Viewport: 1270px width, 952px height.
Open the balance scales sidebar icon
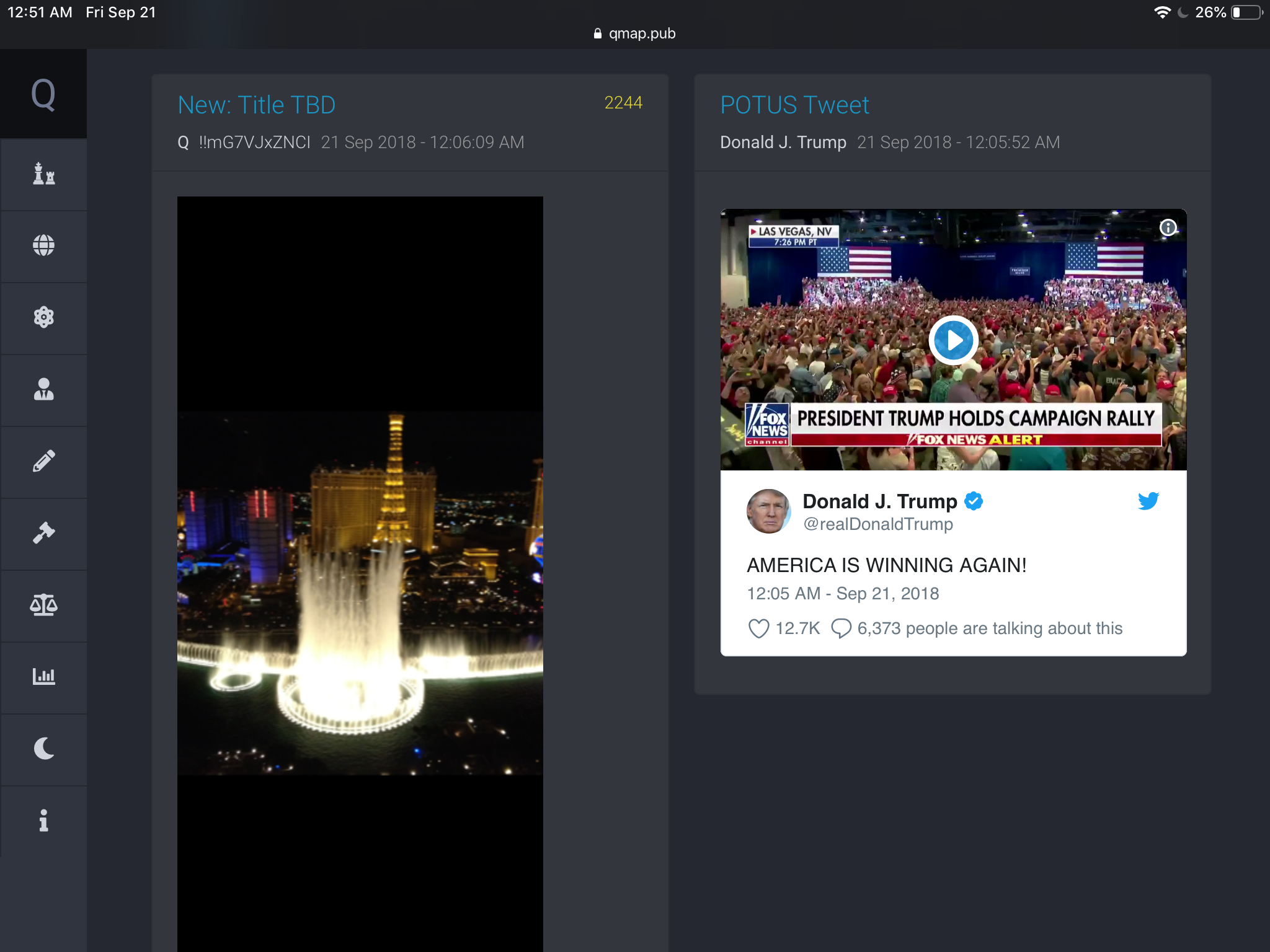[43, 605]
